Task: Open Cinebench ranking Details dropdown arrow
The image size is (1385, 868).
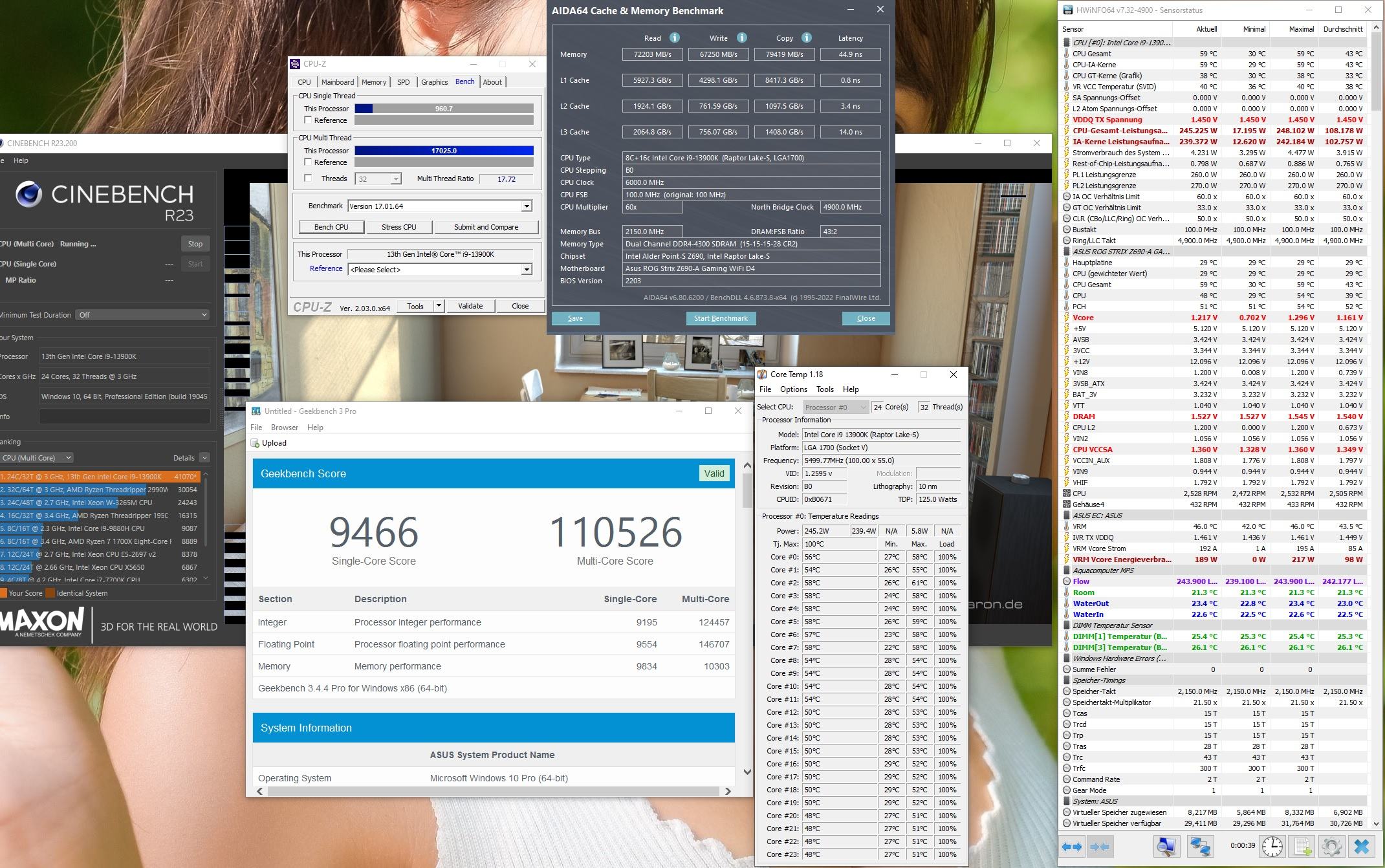Action: point(204,458)
